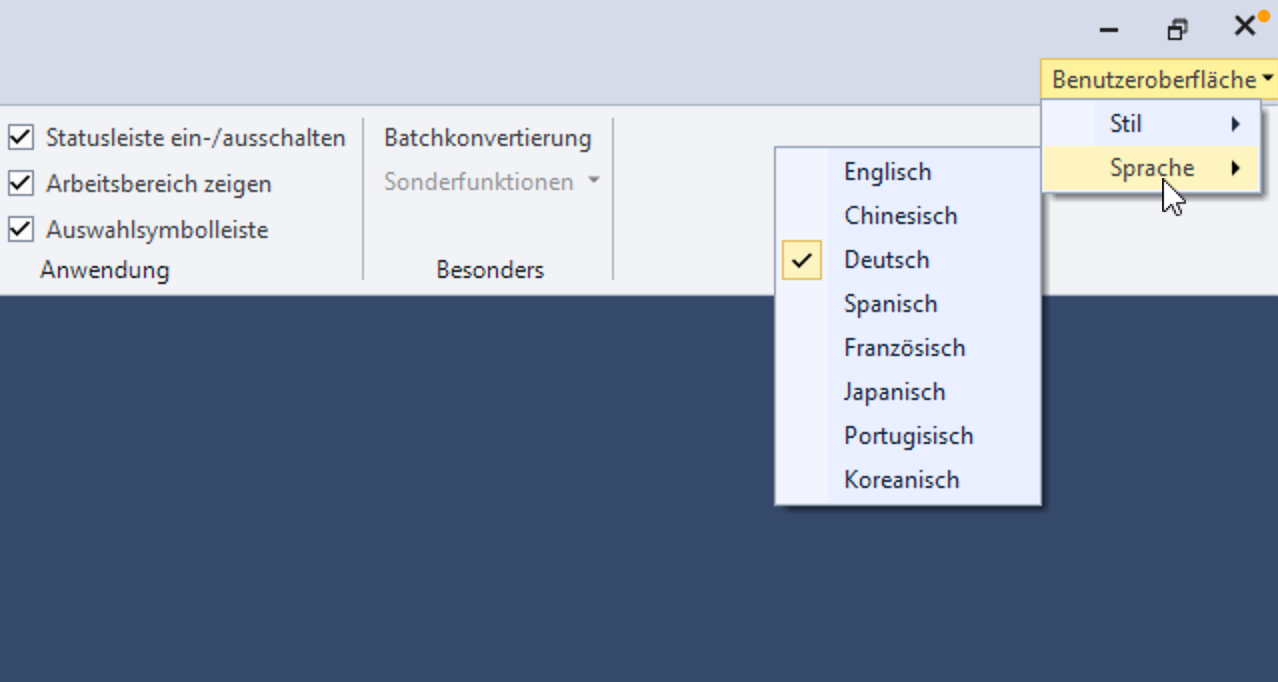The image size is (1278, 682).
Task: Restore down the window
Action: 1177,29
